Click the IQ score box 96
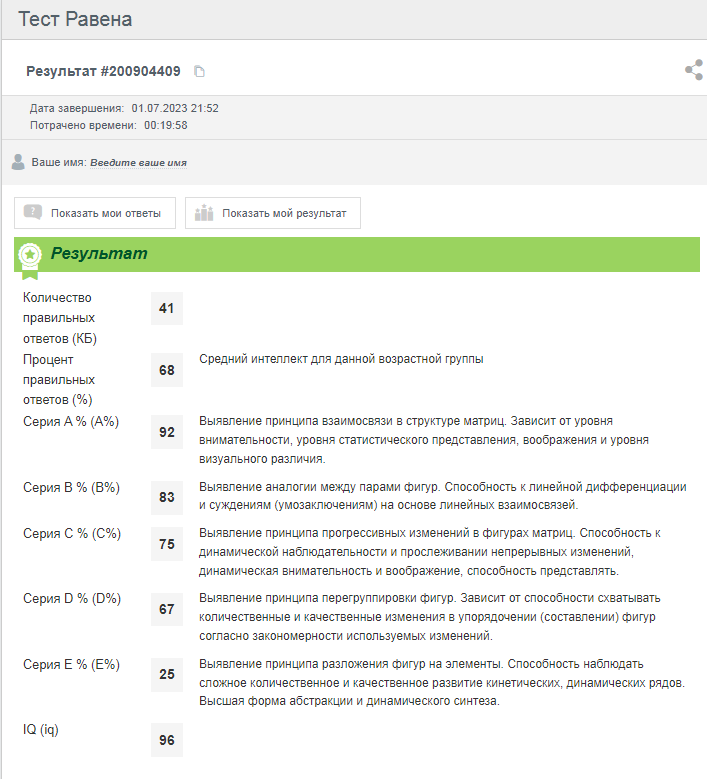Viewport: 707px width, 779px height. pyautogui.click(x=166, y=740)
